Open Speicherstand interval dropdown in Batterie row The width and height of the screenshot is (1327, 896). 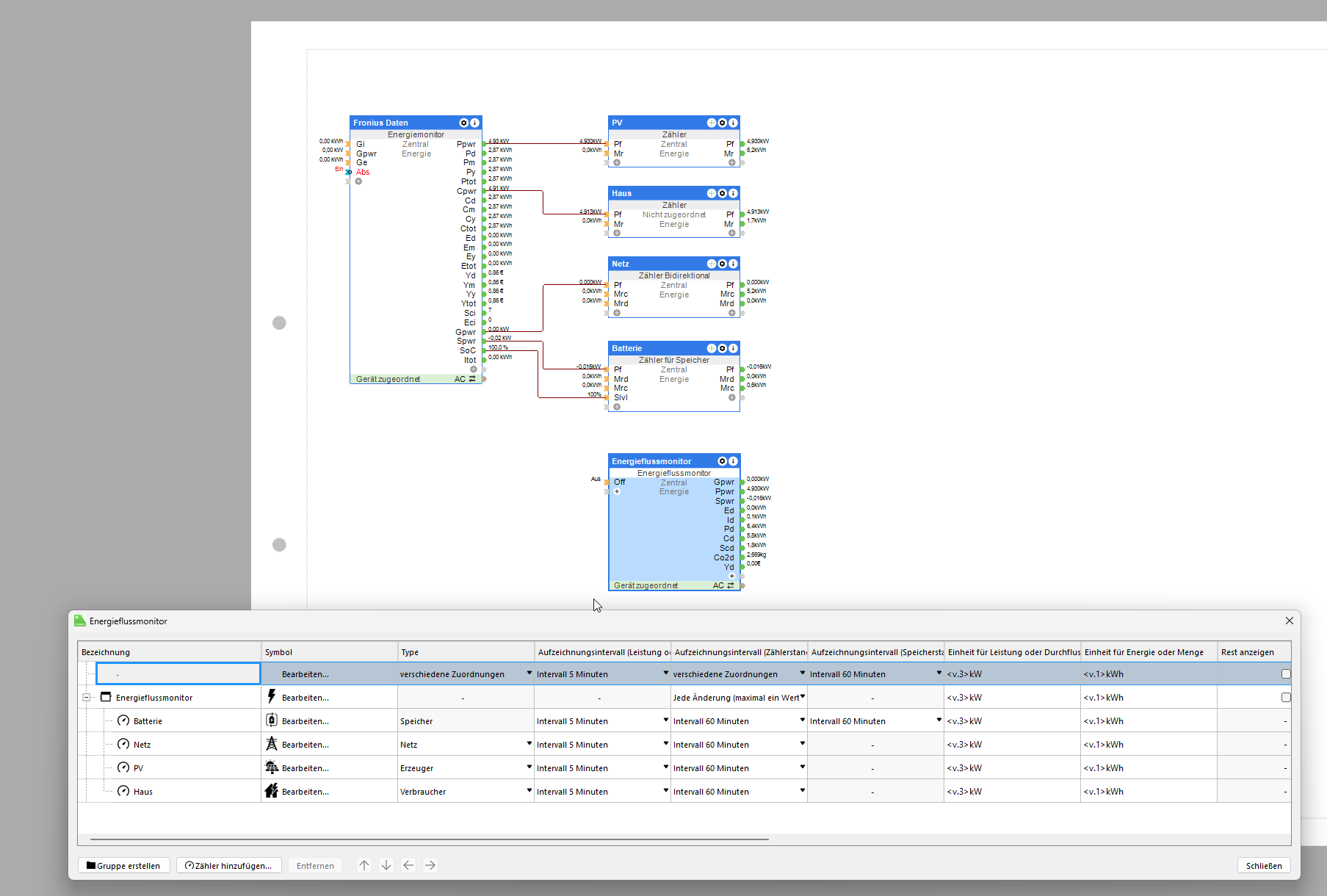(939, 720)
